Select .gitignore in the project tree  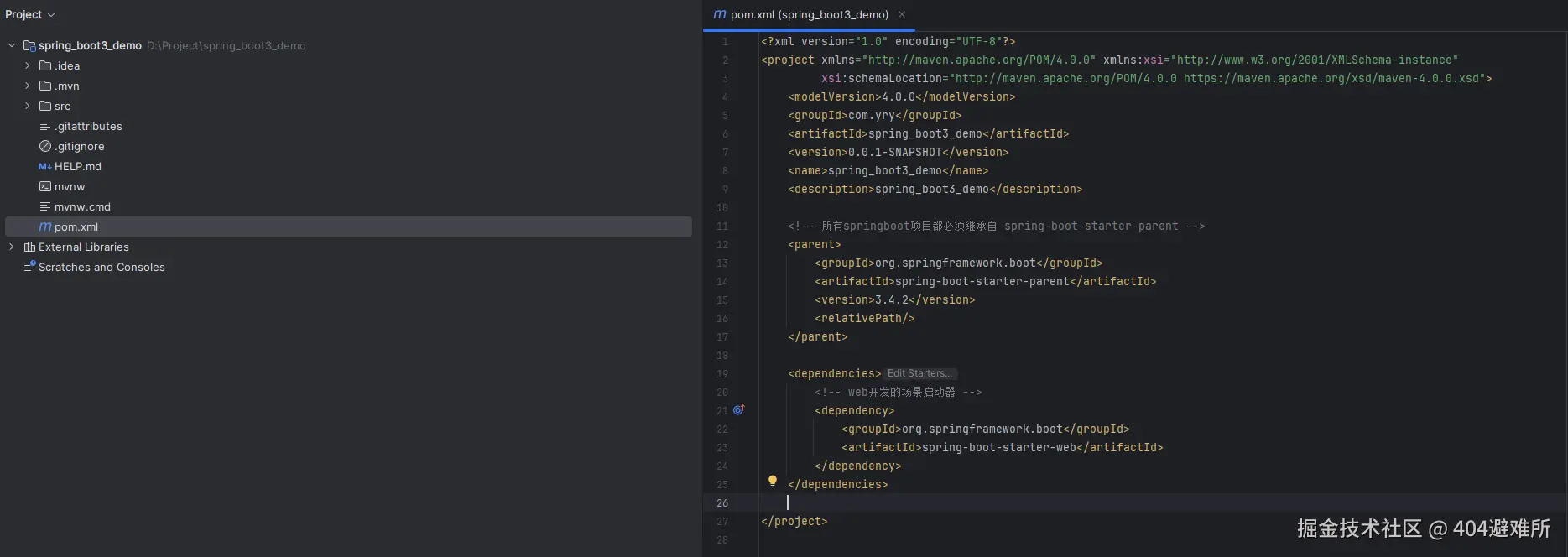80,146
